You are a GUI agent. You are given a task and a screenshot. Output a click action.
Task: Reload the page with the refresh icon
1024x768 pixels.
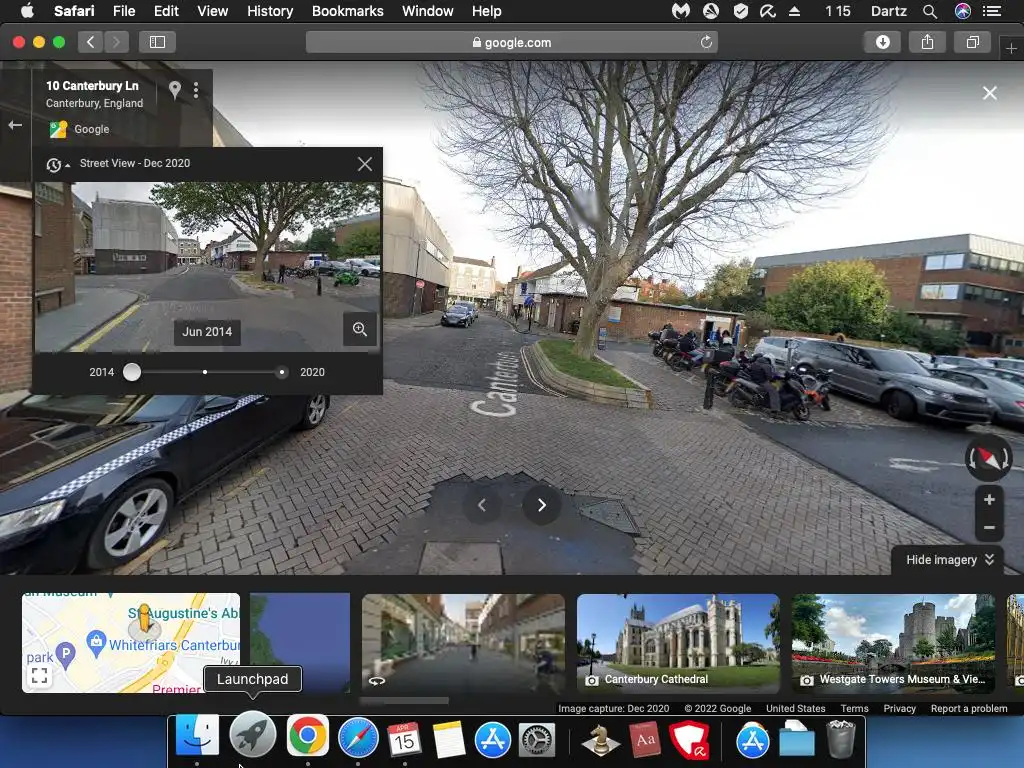coord(706,42)
